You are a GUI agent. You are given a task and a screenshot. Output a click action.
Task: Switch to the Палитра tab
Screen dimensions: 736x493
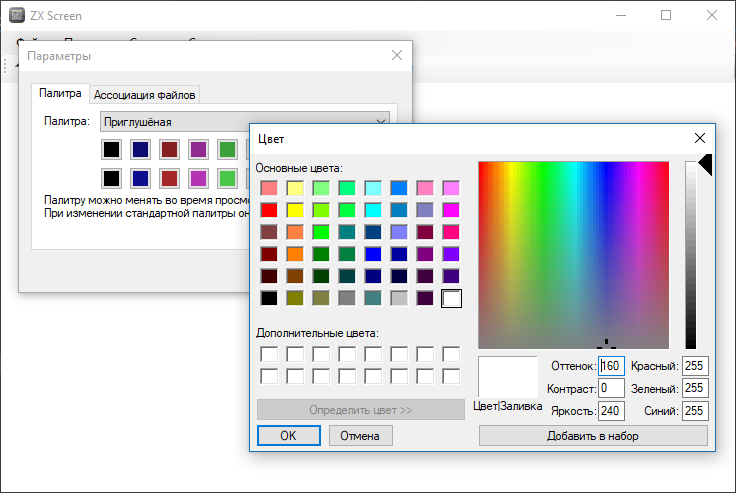(x=60, y=93)
